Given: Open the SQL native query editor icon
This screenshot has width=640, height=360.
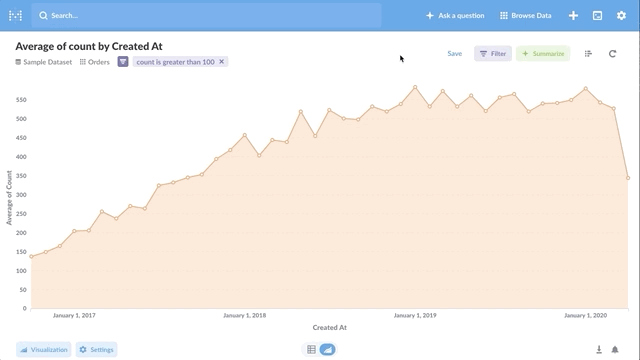Looking at the screenshot, I should pyautogui.click(x=597, y=16).
